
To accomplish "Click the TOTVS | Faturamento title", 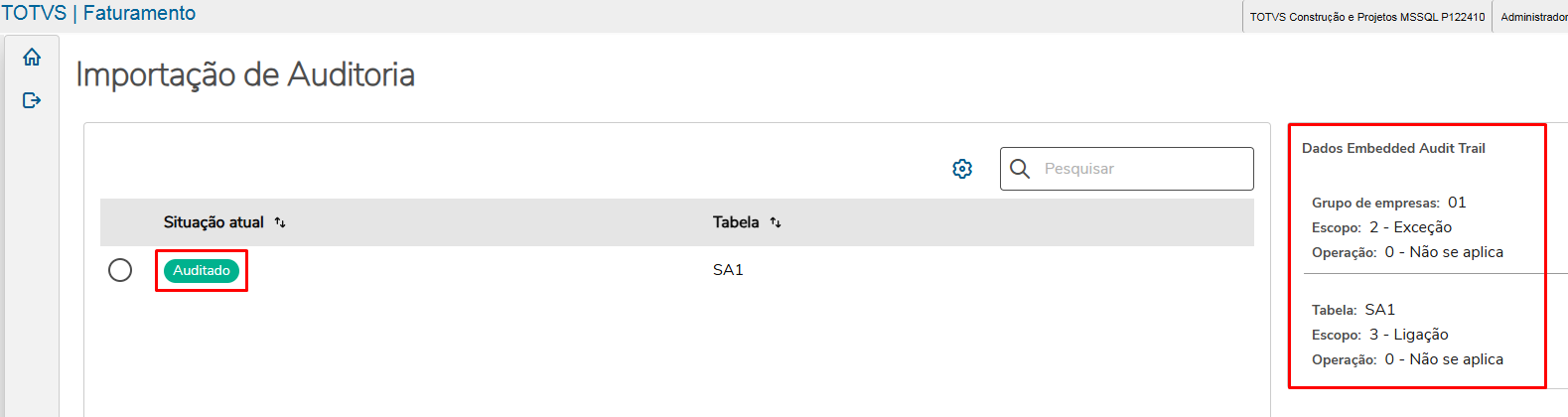I will pos(99,14).
